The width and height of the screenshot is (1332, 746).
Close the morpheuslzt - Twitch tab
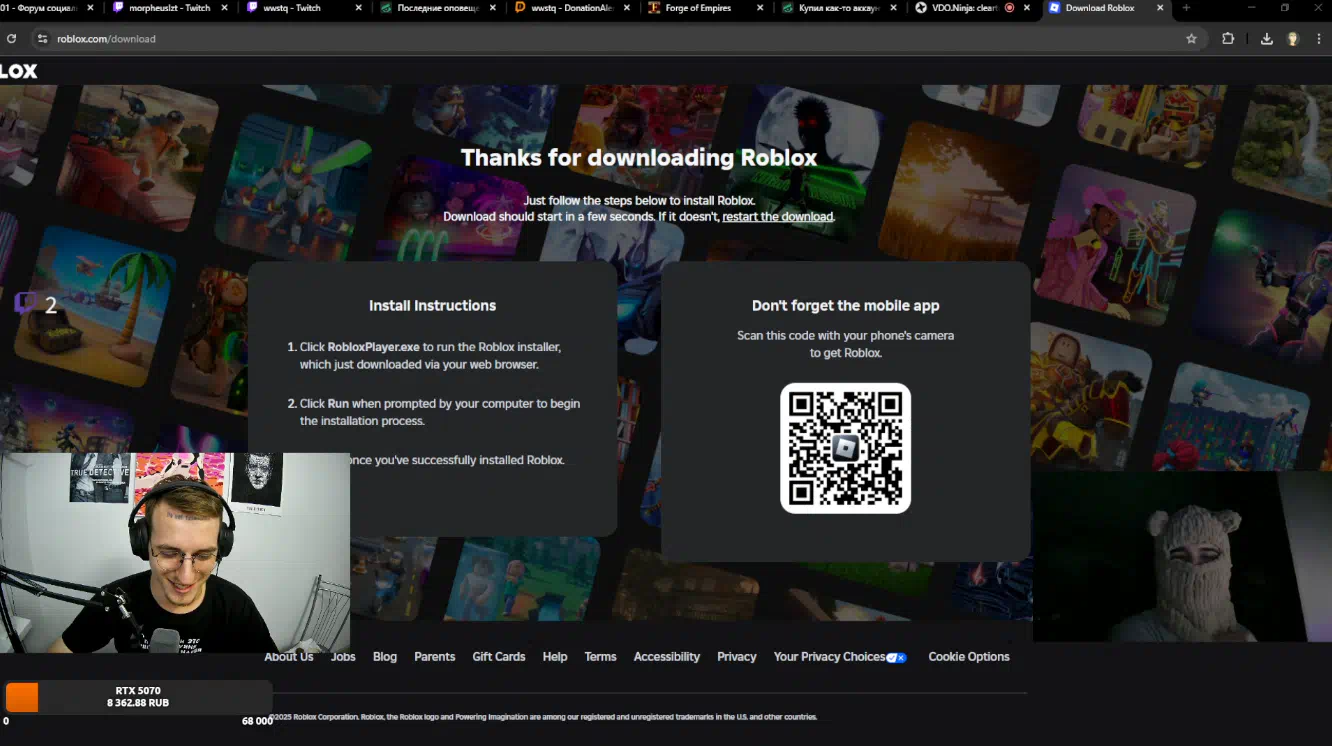[x=224, y=8]
